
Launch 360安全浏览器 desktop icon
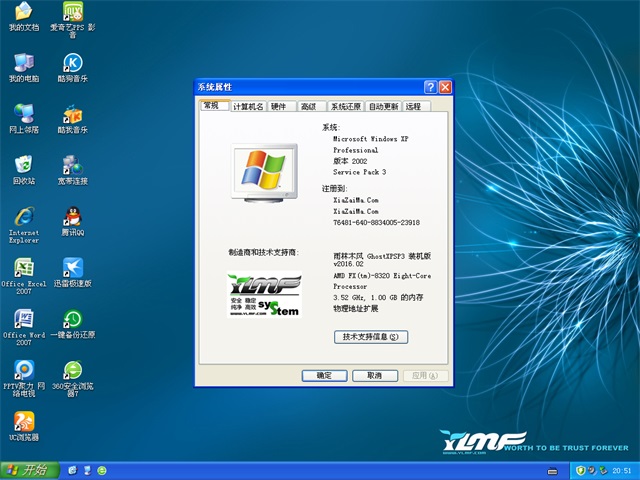[x=72, y=372]
